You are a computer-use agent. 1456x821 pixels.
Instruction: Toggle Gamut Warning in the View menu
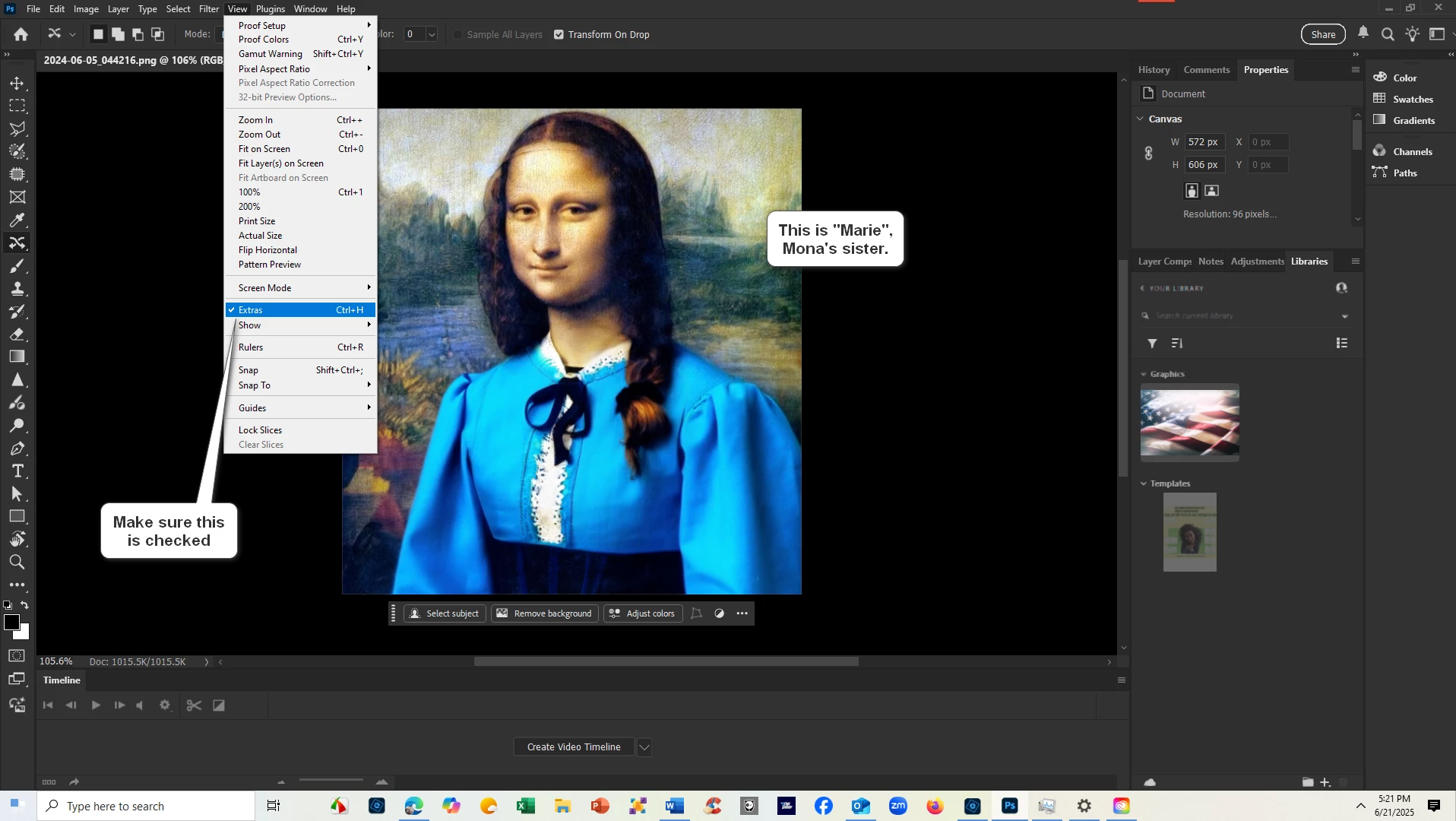coord(301,54)
